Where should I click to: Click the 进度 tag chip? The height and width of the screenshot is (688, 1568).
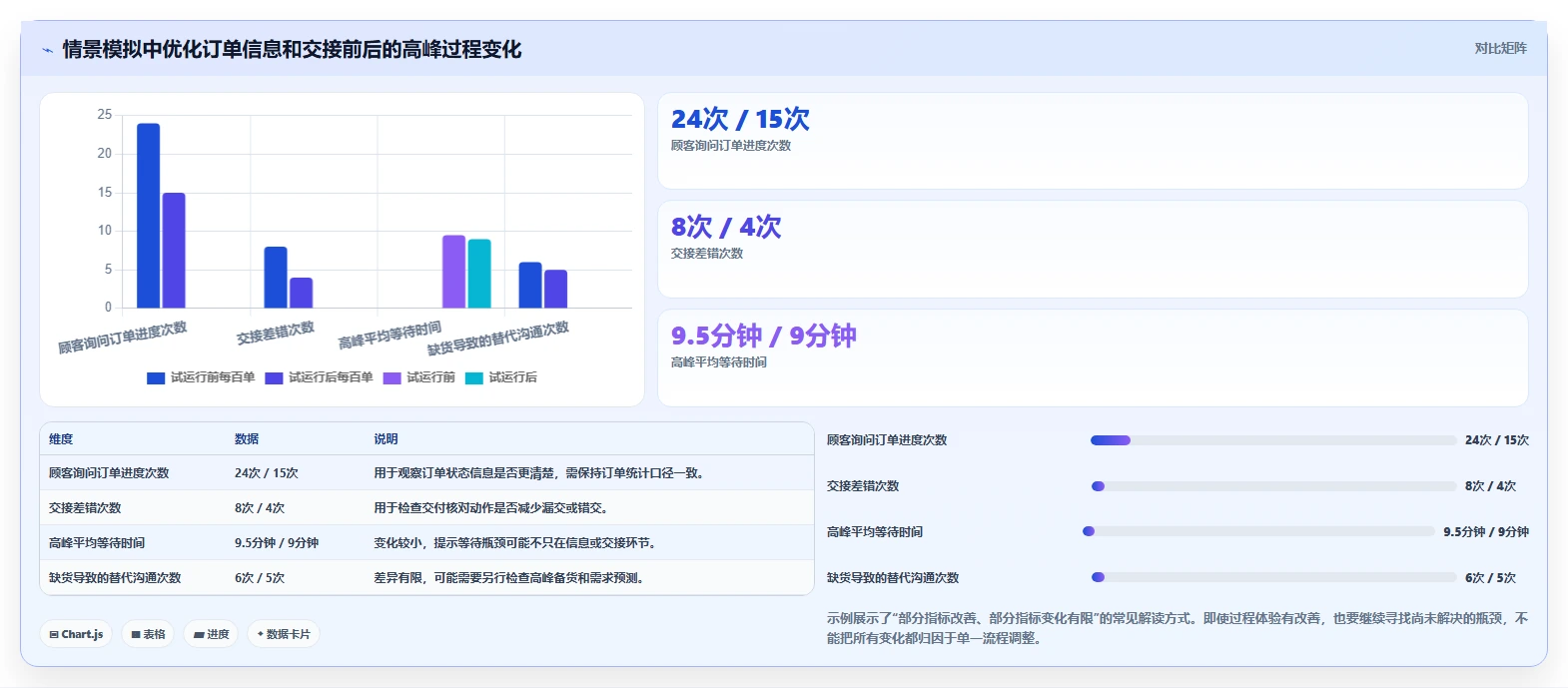[x=211, y=634]
